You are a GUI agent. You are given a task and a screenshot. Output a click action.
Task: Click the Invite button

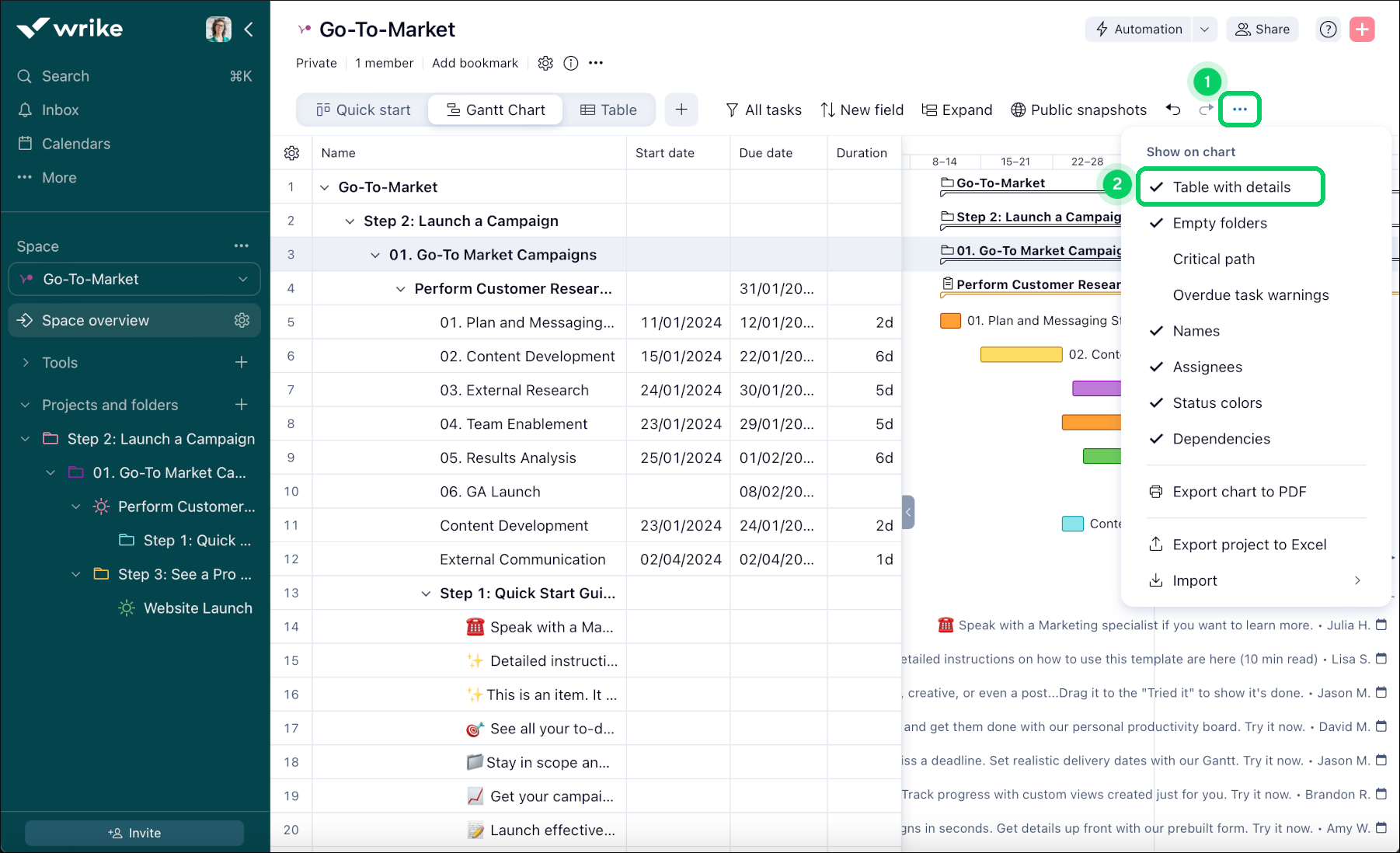[x=134, y=833]
